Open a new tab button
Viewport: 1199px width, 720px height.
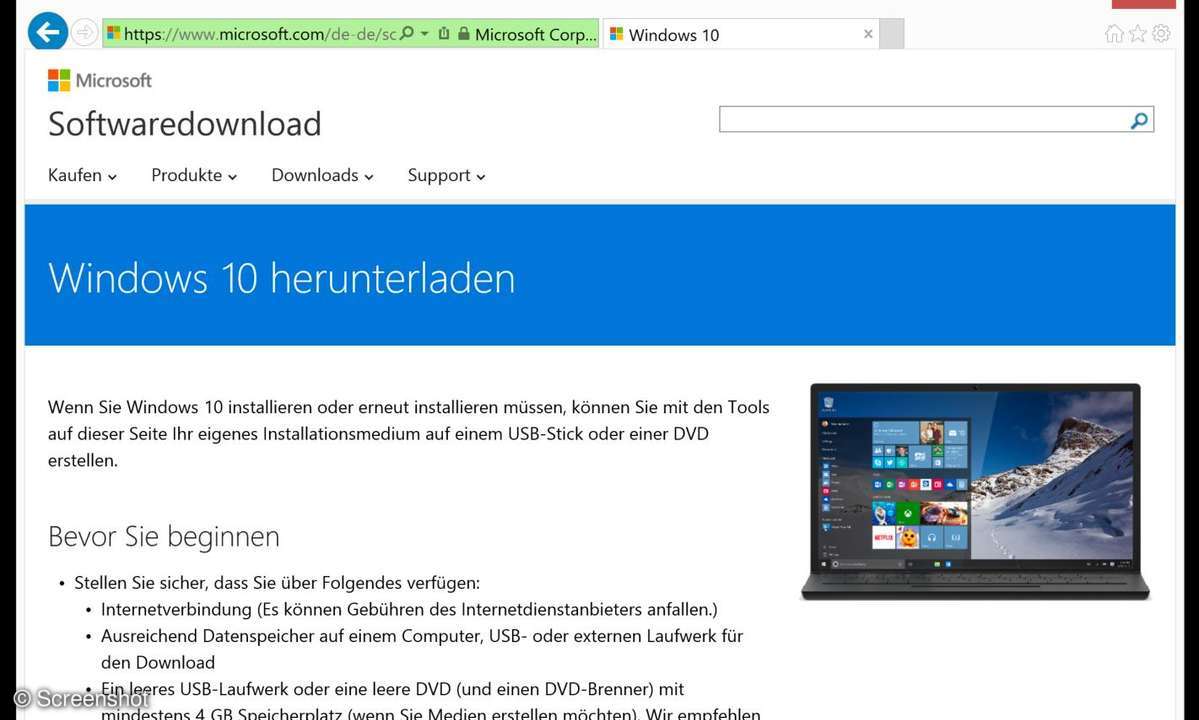[892, 34]
